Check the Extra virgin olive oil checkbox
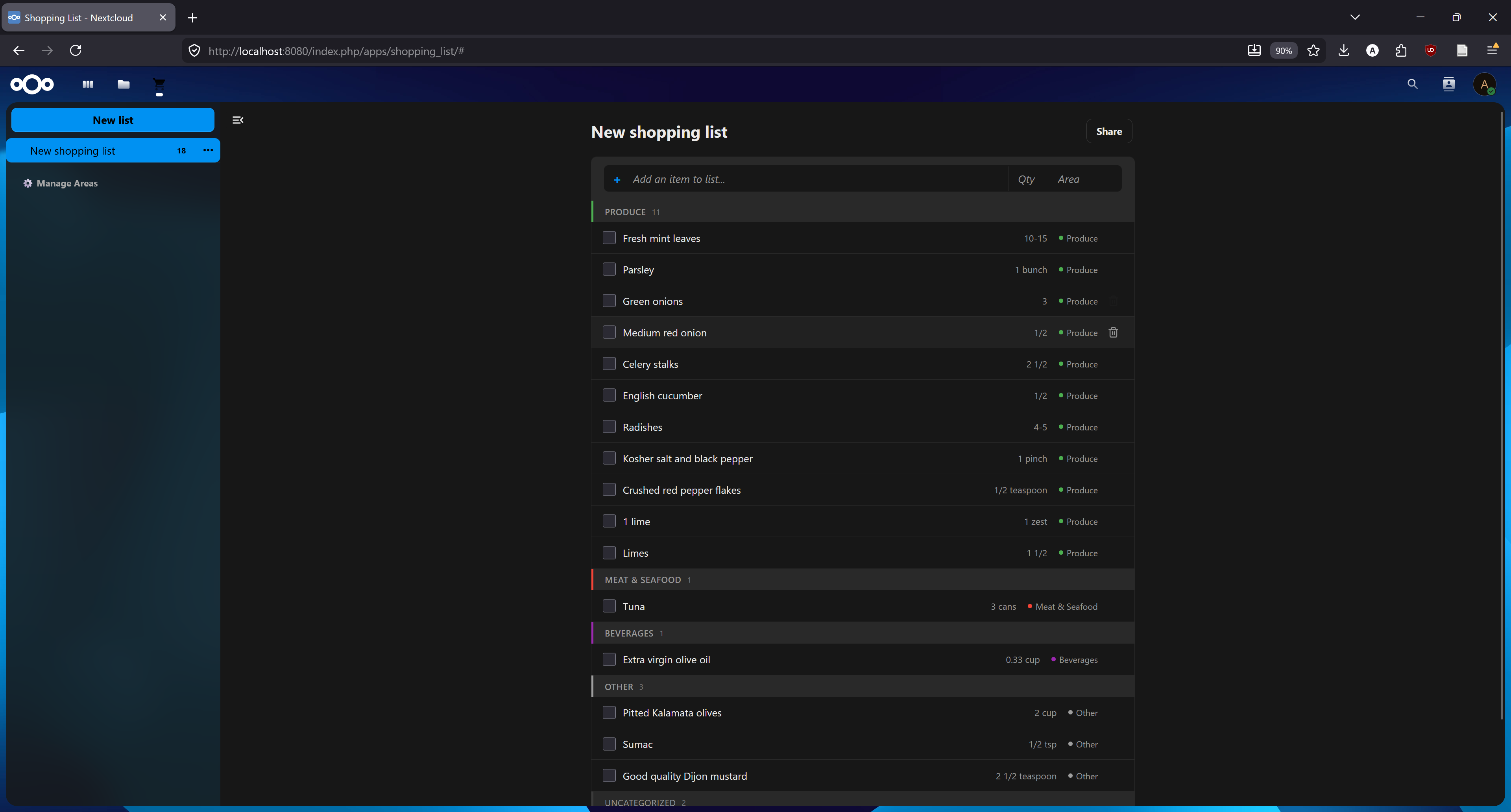The image size is (1511, 812). [609, 659]
